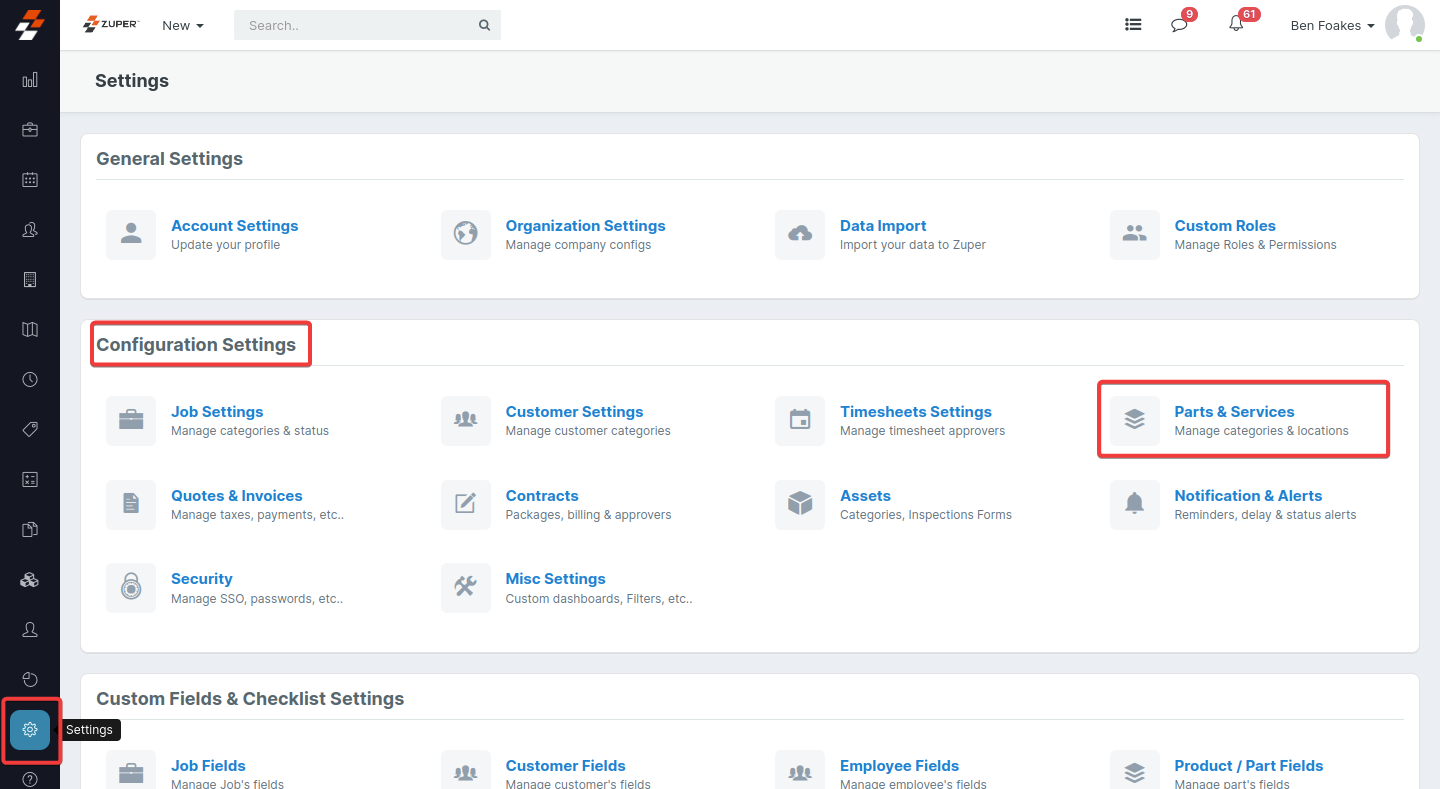This screenshot has height=789, width=1440.
Task: Go to Quotes & Invoices settings
Action: click(x=236, y=496)
